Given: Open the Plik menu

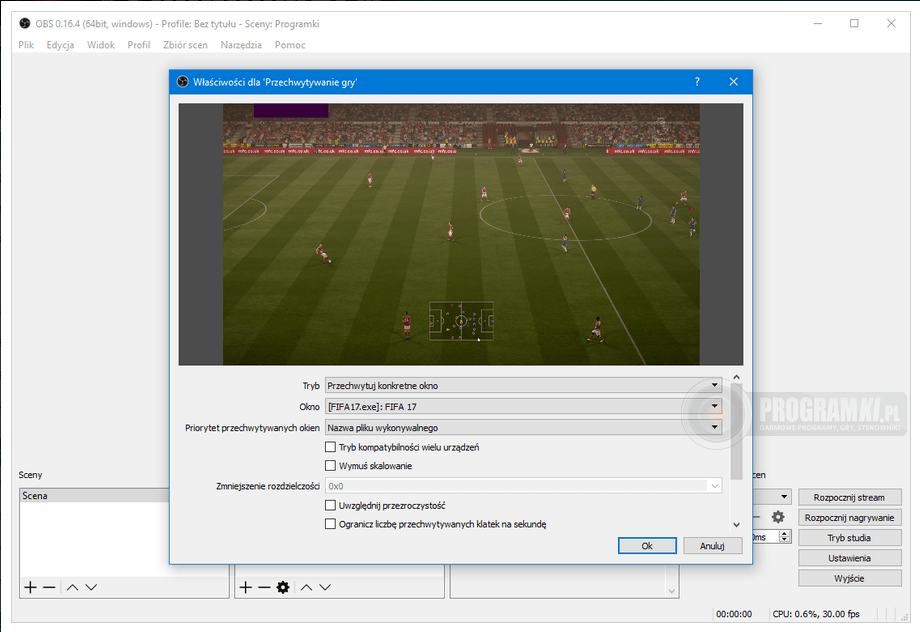Looking at the screenshot, I should [x=26, y=45].
